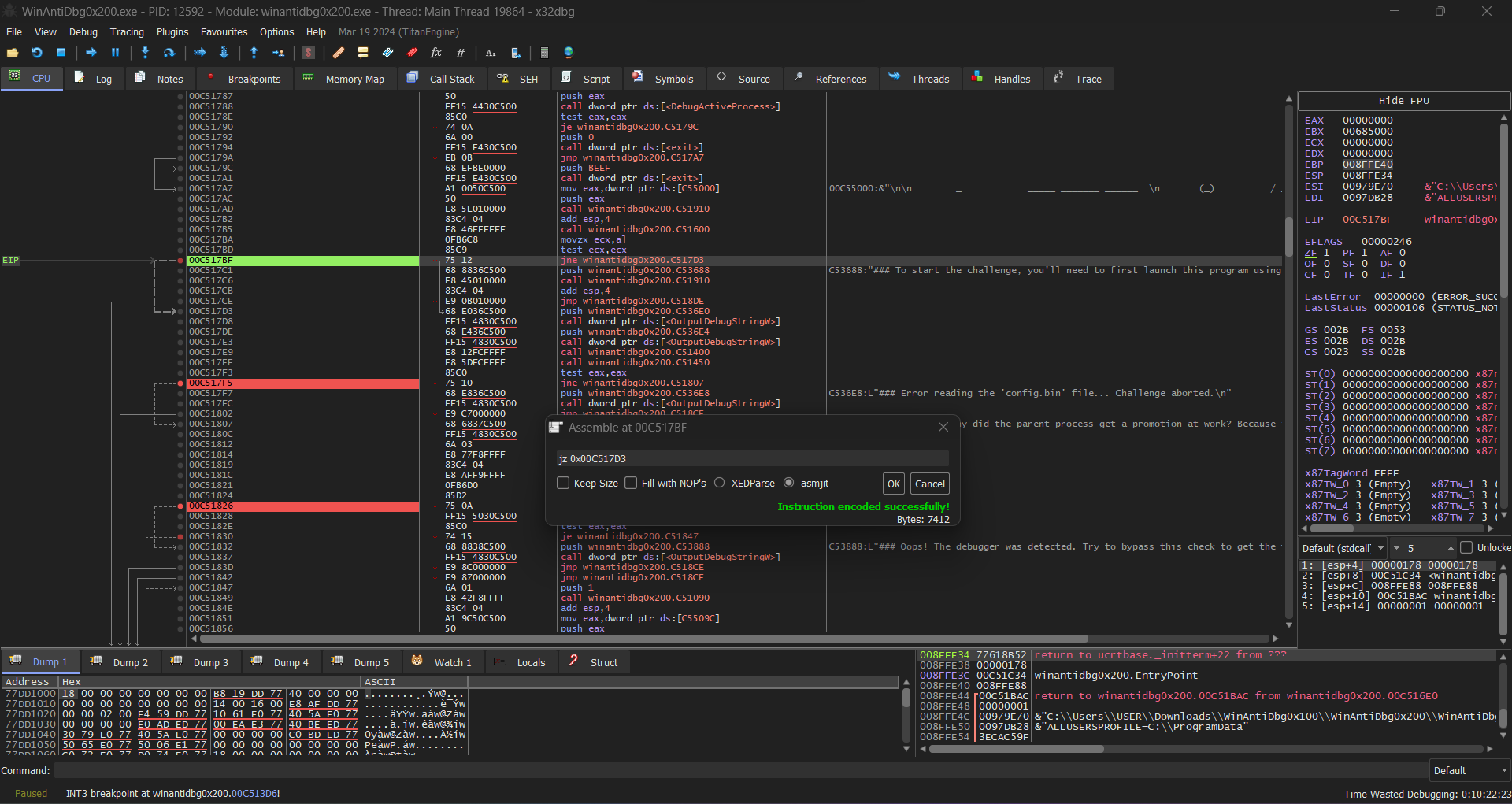
Task: Click the assemble instruction input field
Action: pyautogui.click(x=752, y=458)
